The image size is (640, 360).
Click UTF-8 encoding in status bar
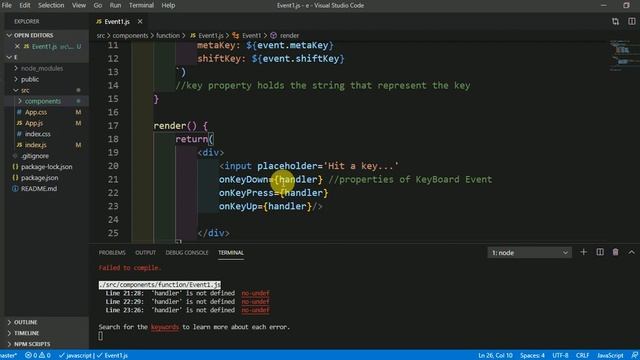click(560, 356)
